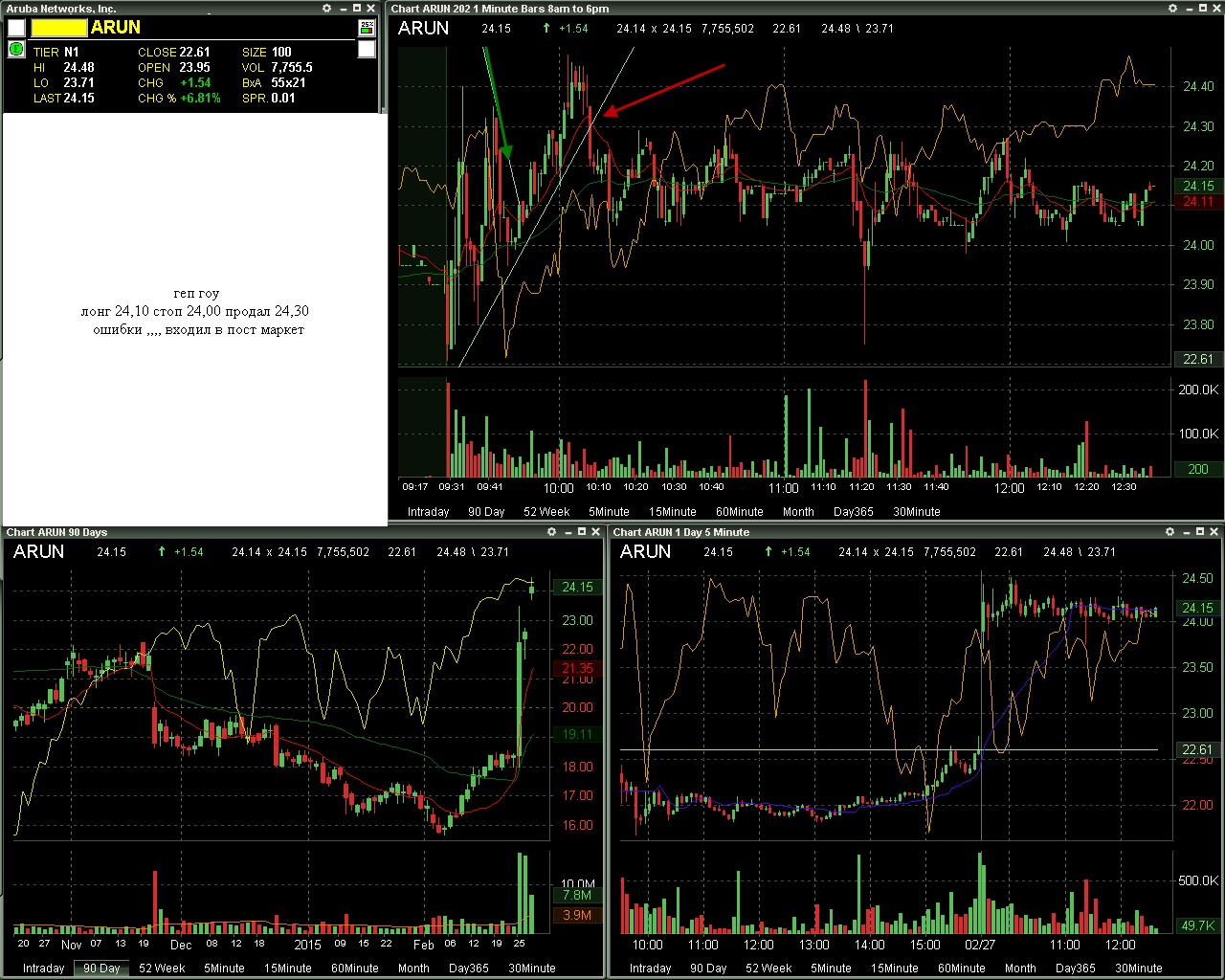Select 15Minute tab in the 90 Days chart
Image resolution: width=1225 pixels, height=980 pixels.
click(x=288, y=969)
